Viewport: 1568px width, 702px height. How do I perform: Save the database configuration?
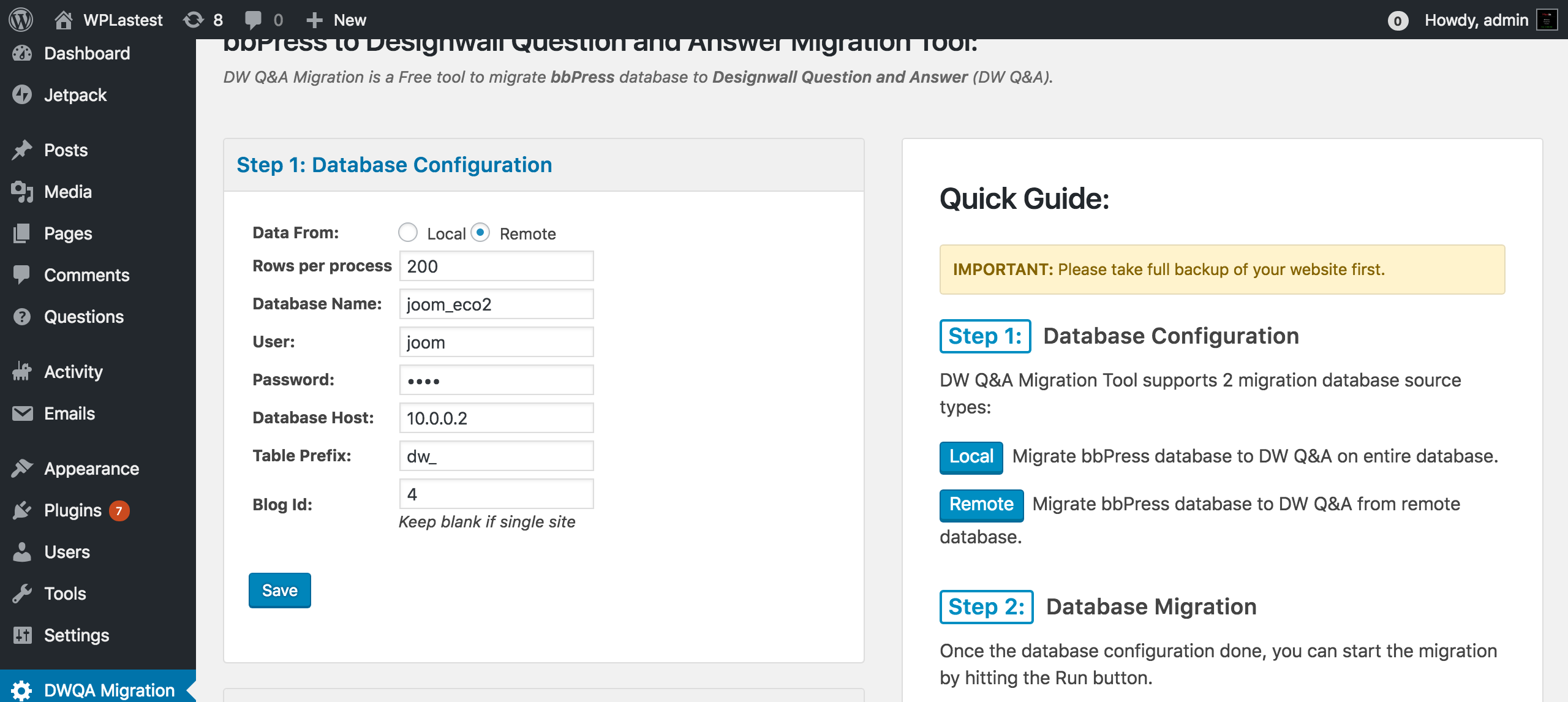pyautogui.click(x=279, y=591)
